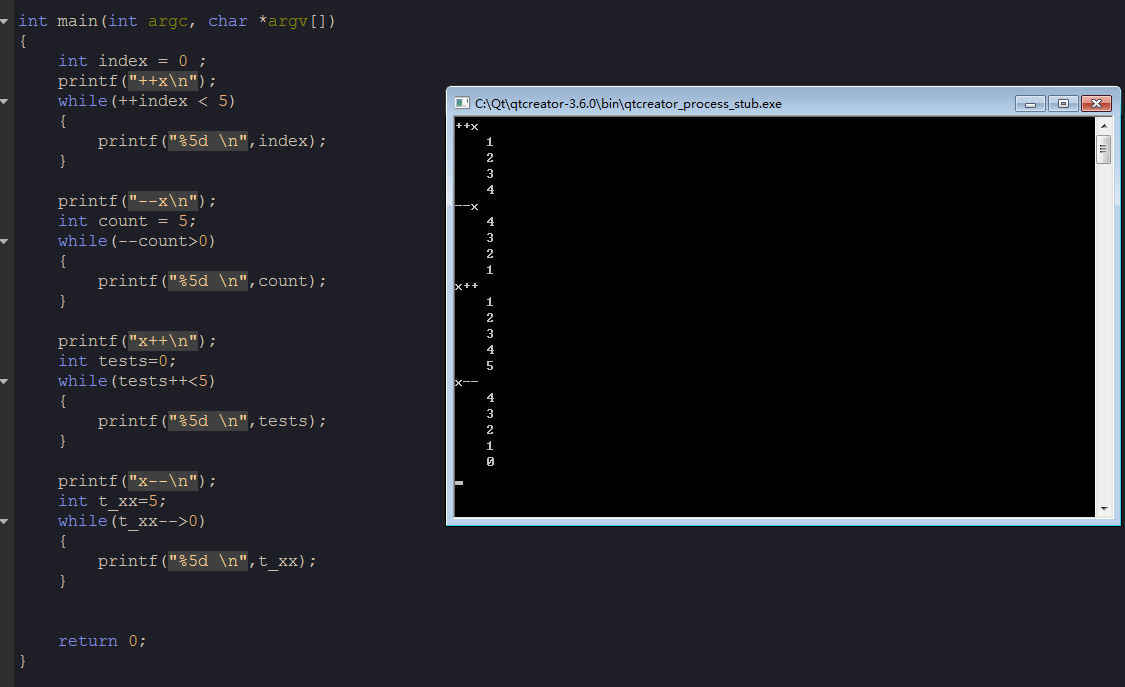Click the console window title text

[x=628, y=104]
